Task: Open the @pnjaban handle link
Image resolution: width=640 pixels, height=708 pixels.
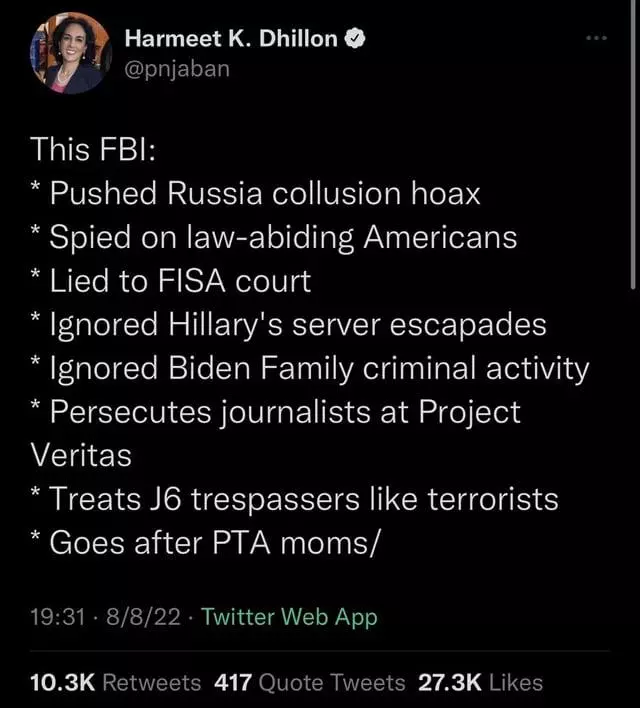Action: point(177,69)
